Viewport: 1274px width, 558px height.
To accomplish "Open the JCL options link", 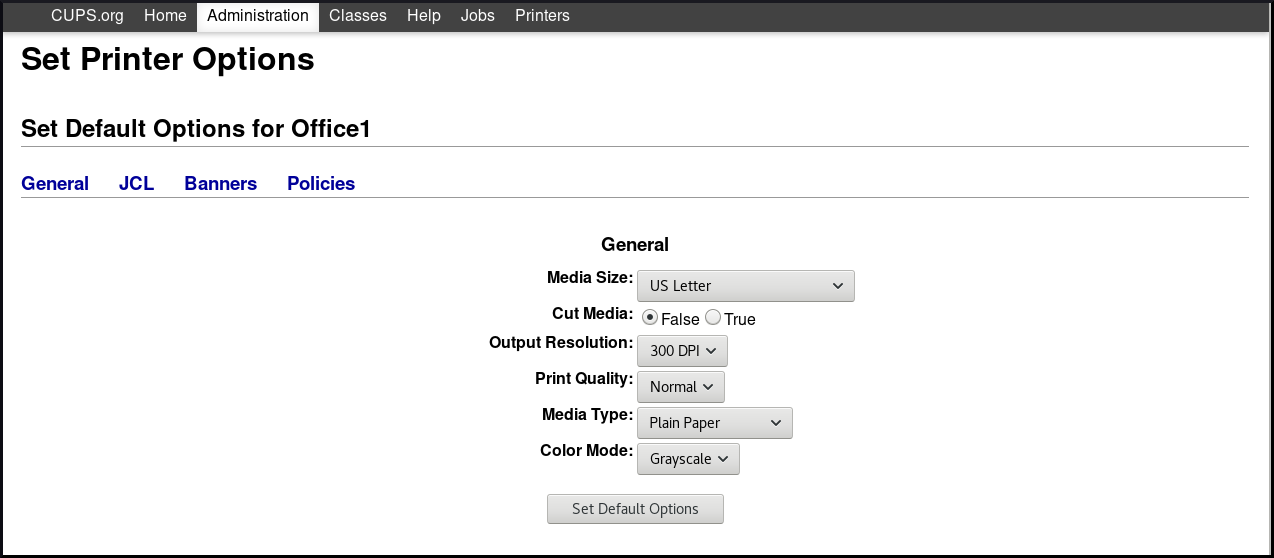I will (x=136, y=184).
